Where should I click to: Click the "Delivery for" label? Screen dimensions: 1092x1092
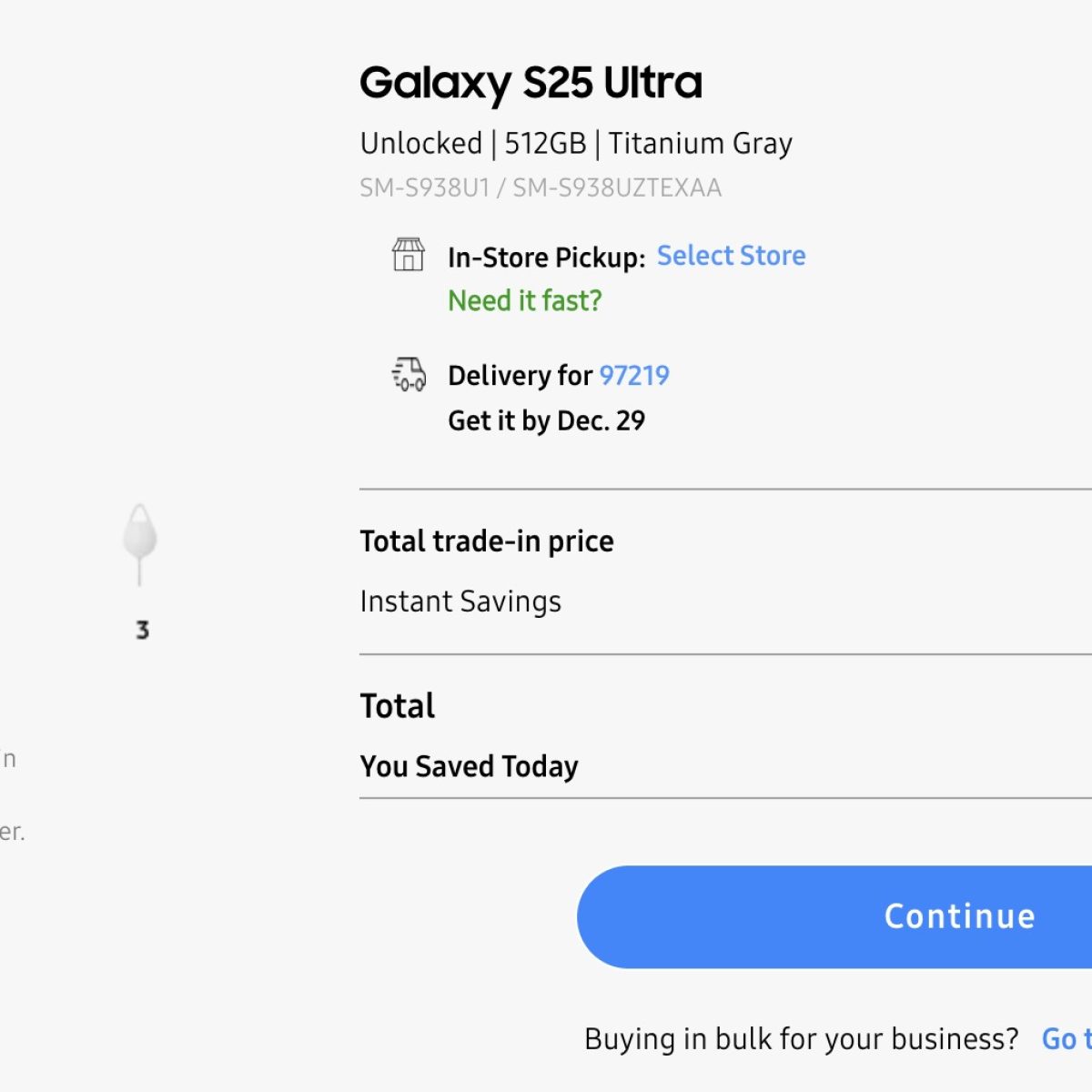coord(520,375)
